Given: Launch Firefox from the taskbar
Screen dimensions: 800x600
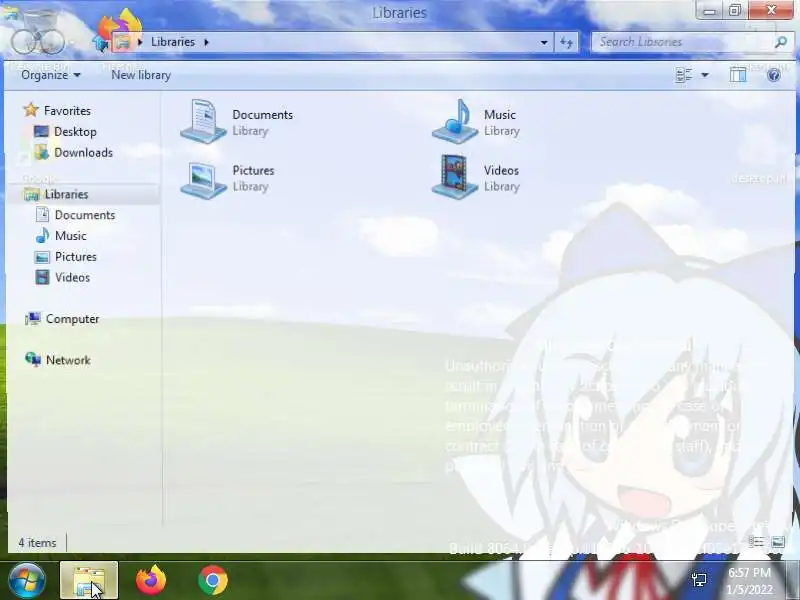Looking at the screenshot, I should [x=151, y=580].
